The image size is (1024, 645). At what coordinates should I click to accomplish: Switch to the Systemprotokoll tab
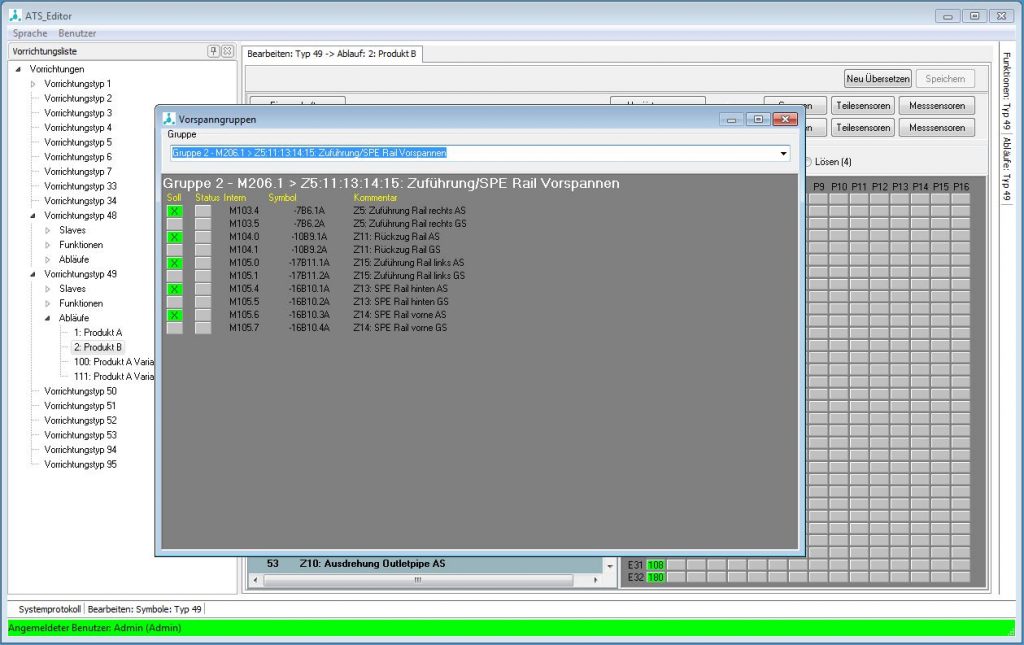pos(48,608)
